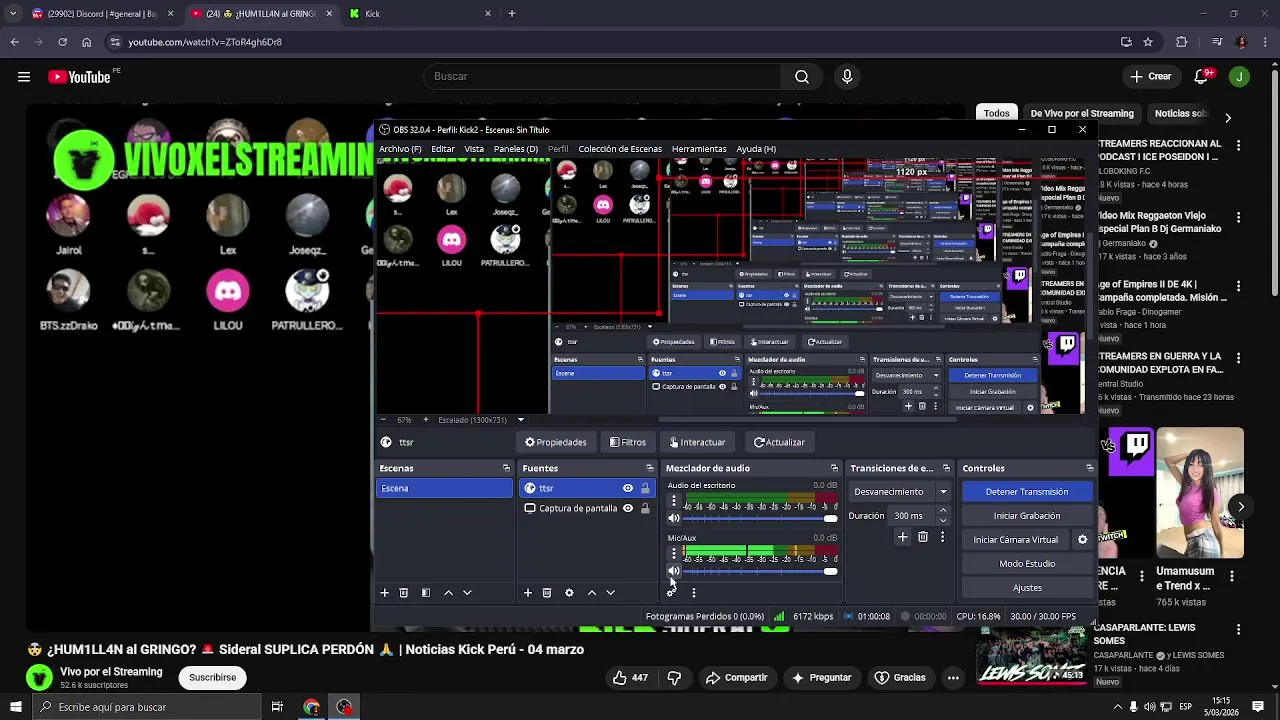Click the Chrome address bar URL
The image size is (1280, 720).
[205, 42]
